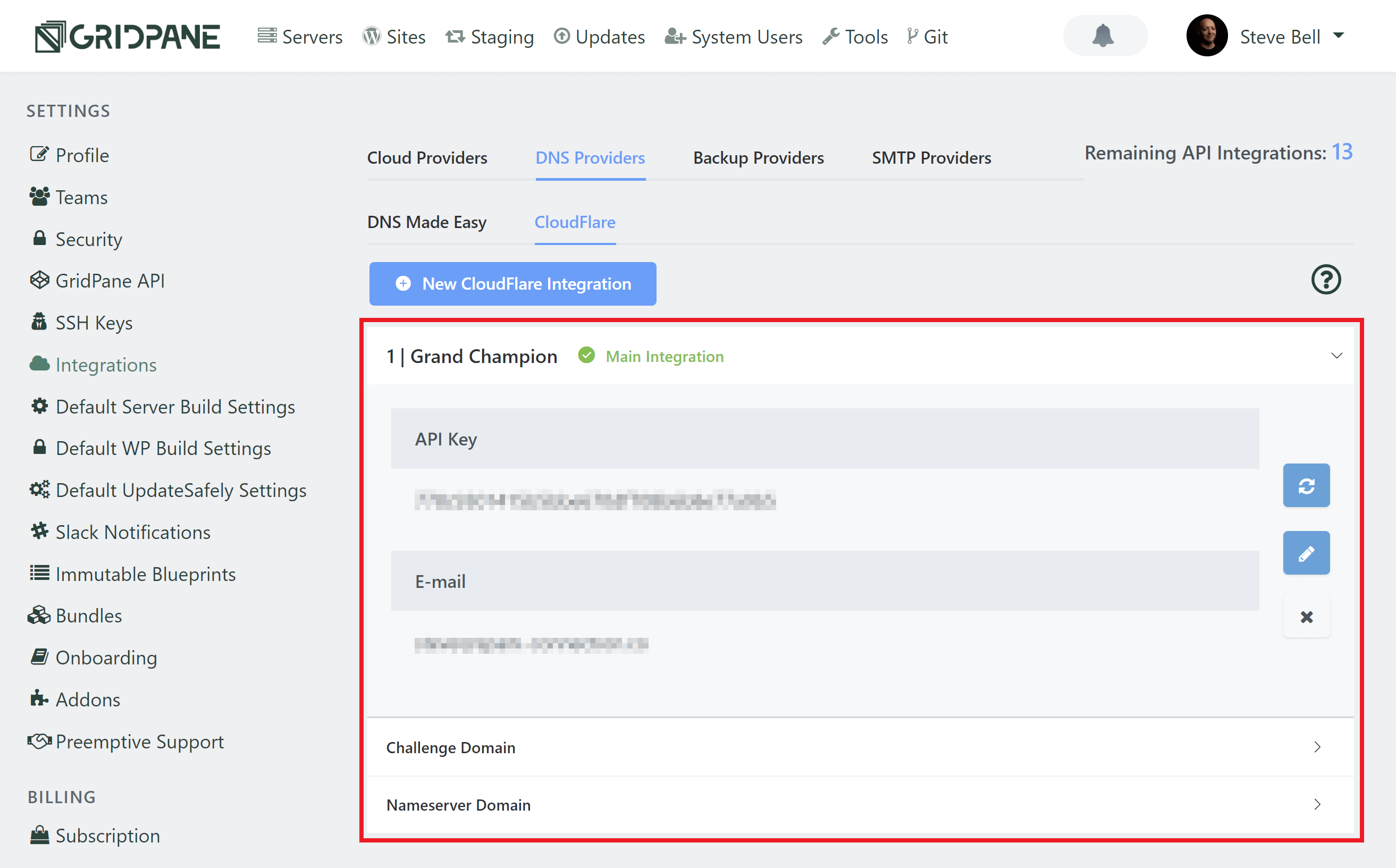
Task: Open the Servers menu item
Action: tap(300, 37)
